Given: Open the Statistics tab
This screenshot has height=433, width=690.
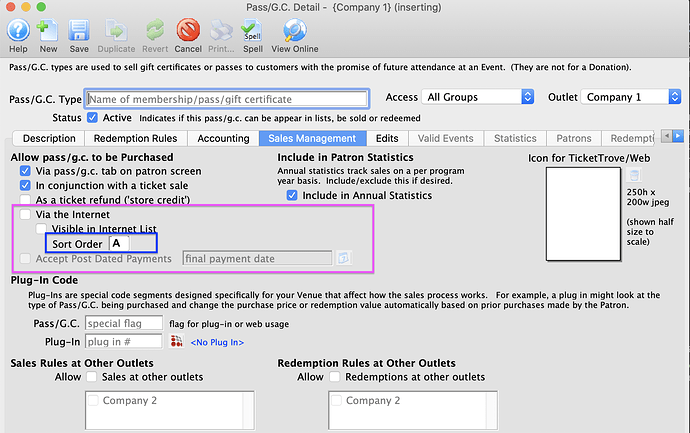Looking at the screenshot, I should pyautogui.click(x=515, y=138).
